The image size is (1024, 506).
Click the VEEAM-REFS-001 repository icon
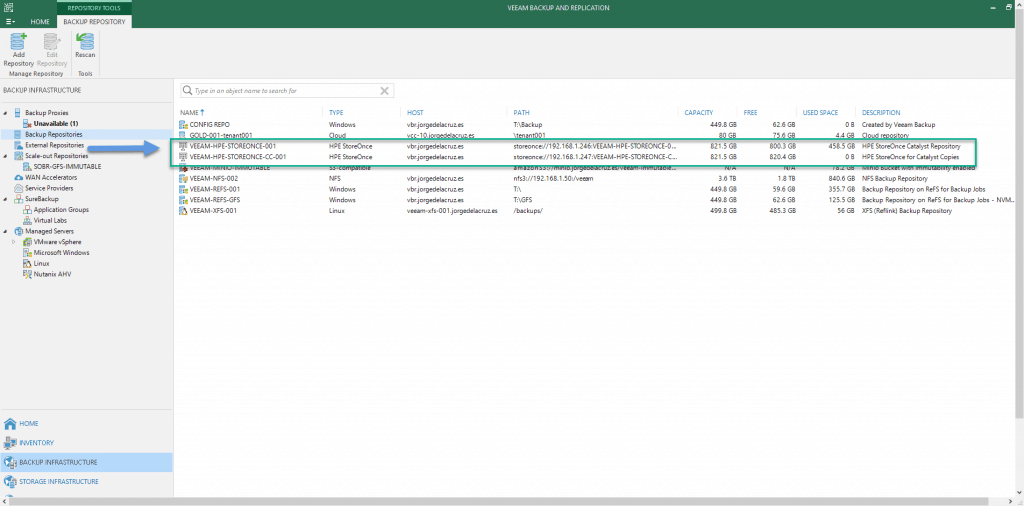click(x=184, y=189)
